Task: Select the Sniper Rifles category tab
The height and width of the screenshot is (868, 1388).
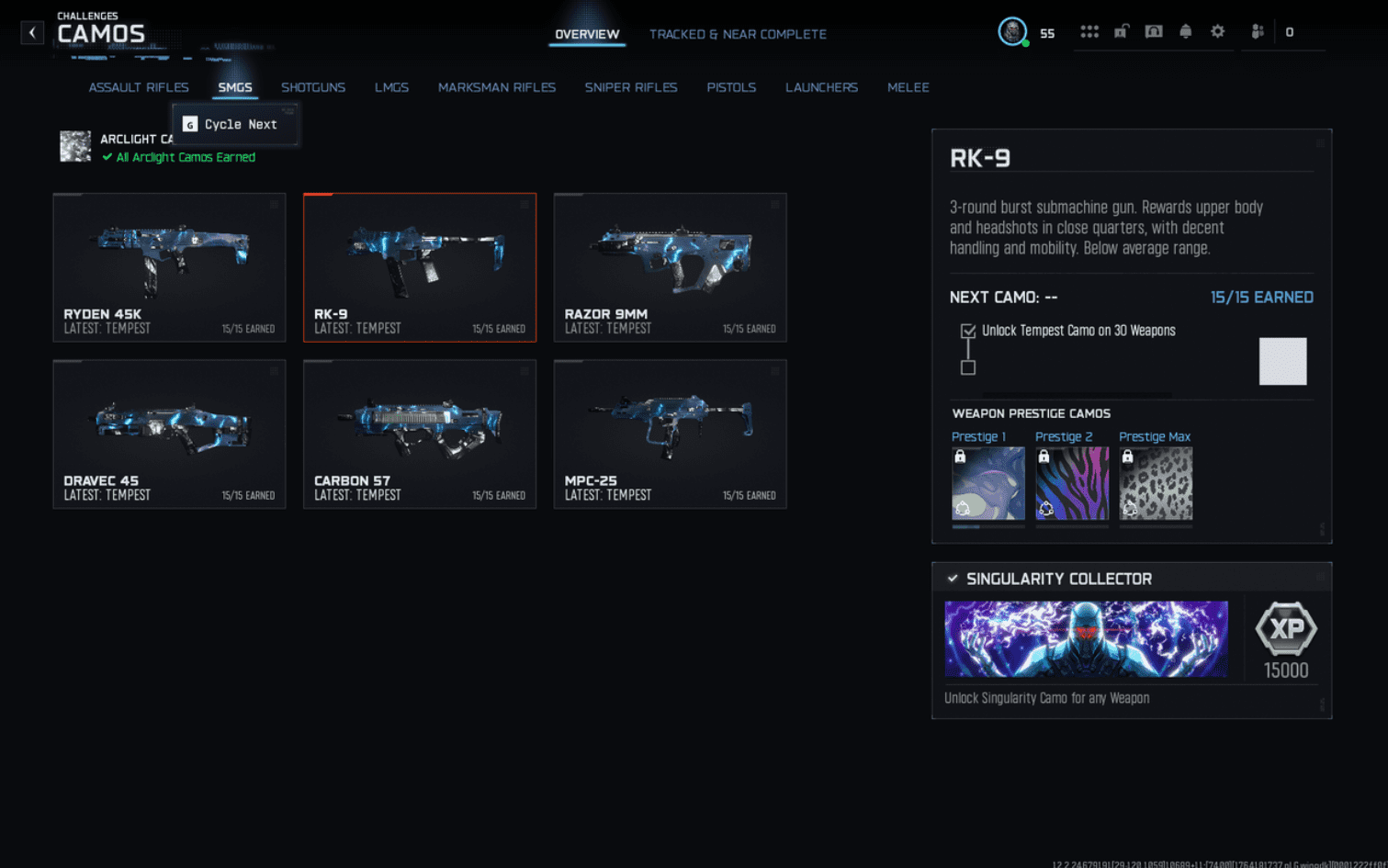Action: pos(631,87)
